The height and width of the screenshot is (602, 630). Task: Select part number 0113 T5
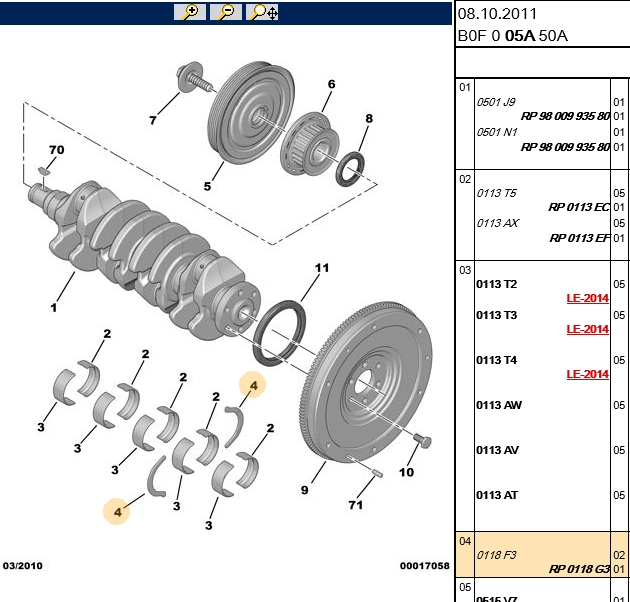click(x=497, y=193)
